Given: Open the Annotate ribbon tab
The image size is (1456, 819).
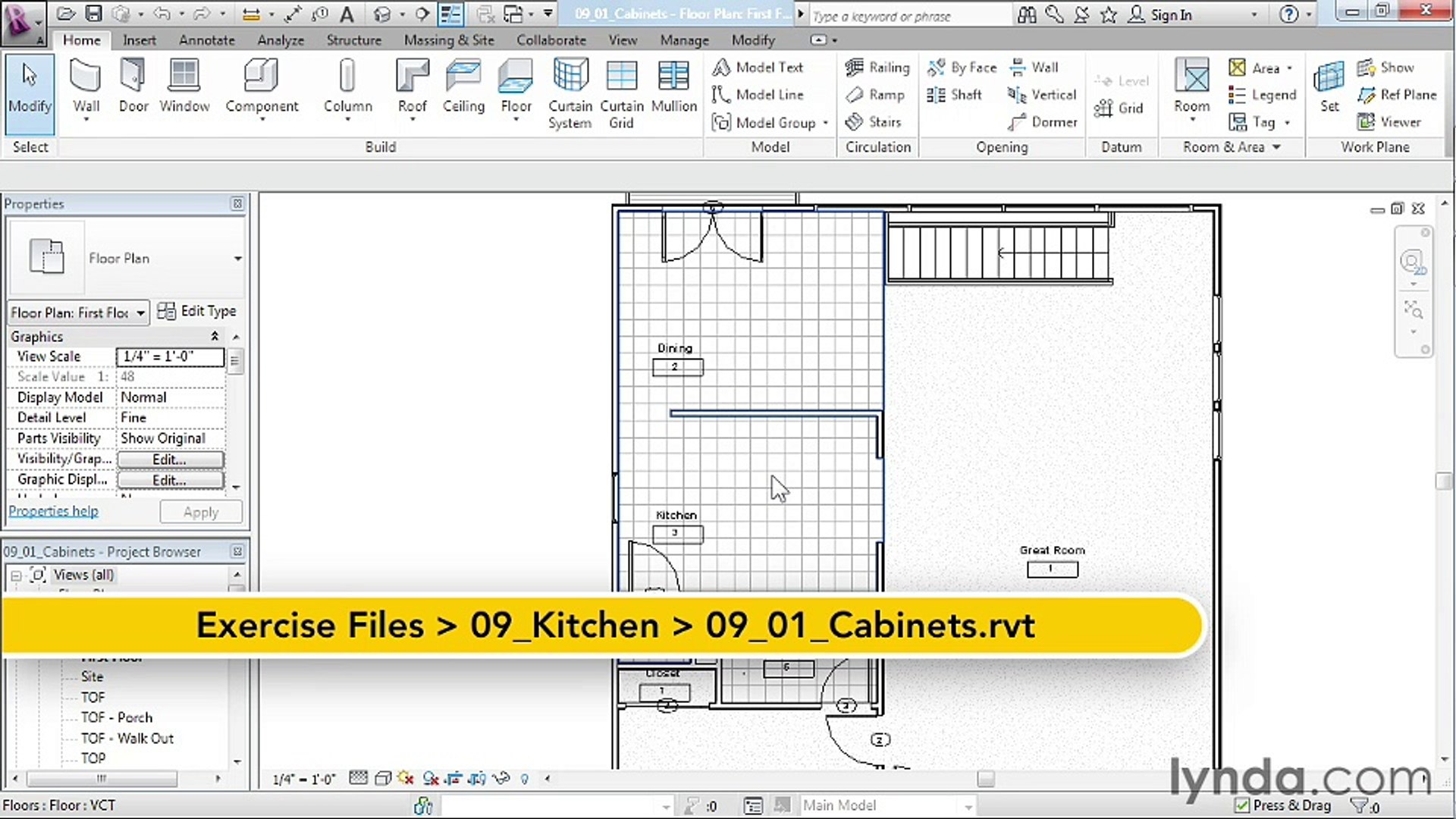Looking at the screenshot, I should point(206,40).
